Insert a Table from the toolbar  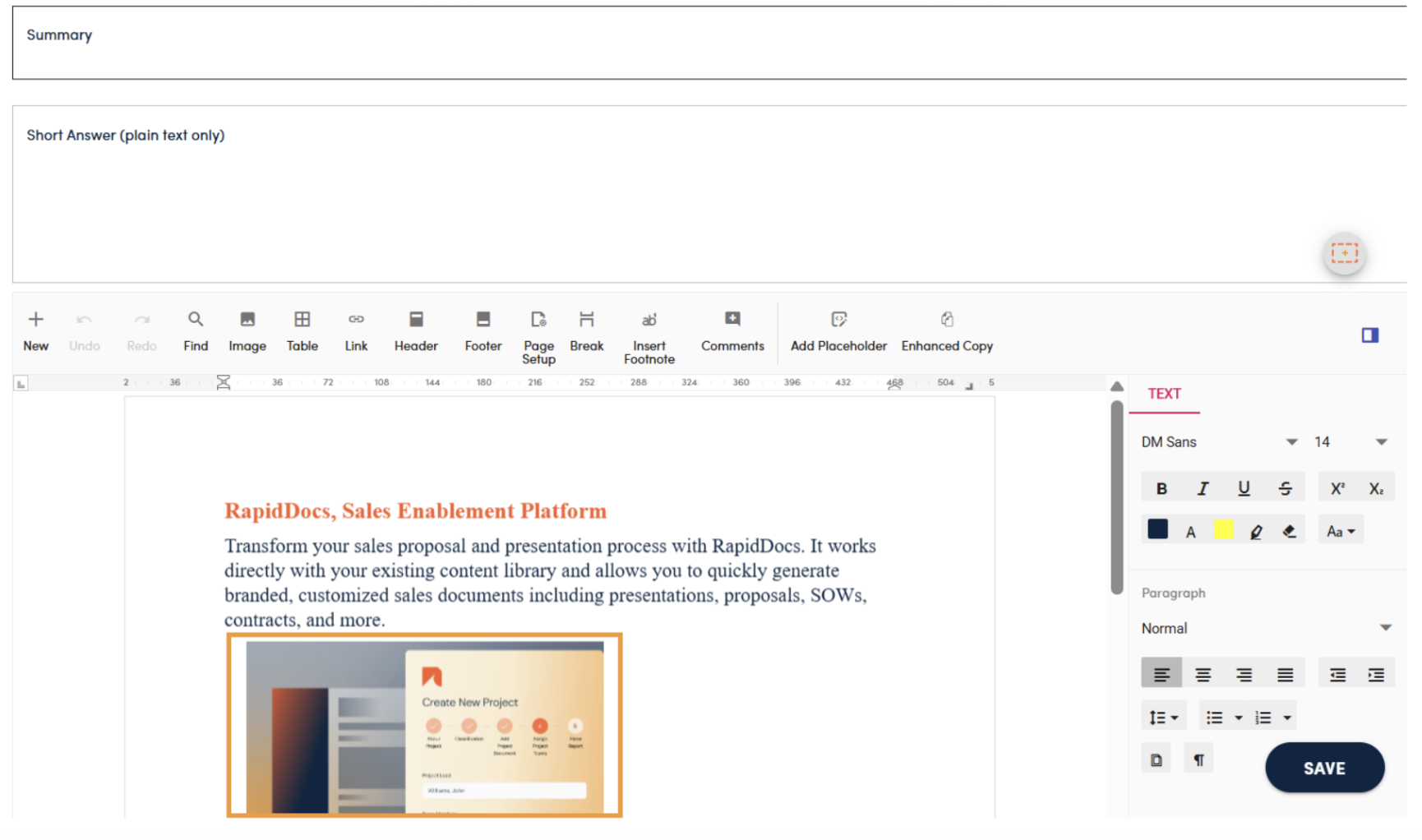point(302,331)
